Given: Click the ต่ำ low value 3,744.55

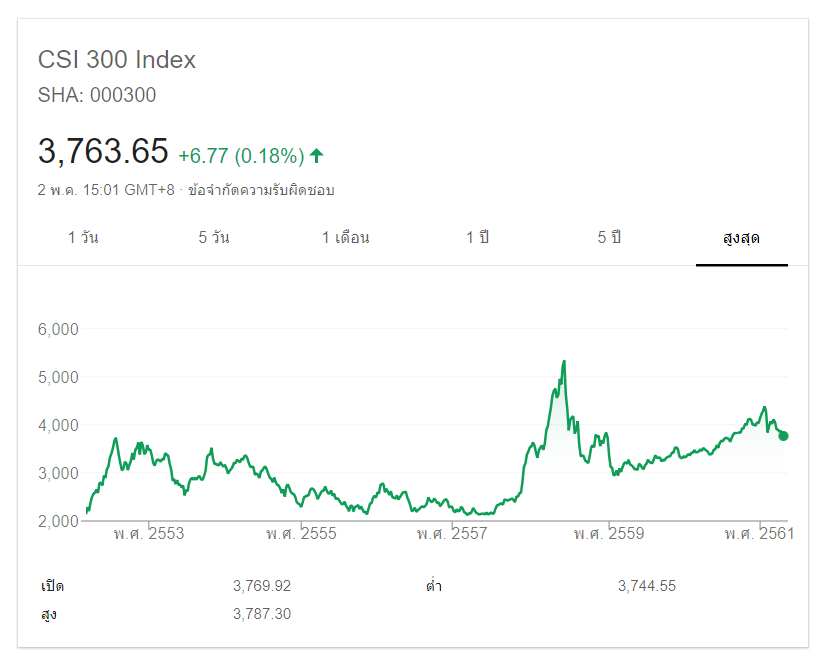Looking at the screenshot, I should (x=647, y=586).
